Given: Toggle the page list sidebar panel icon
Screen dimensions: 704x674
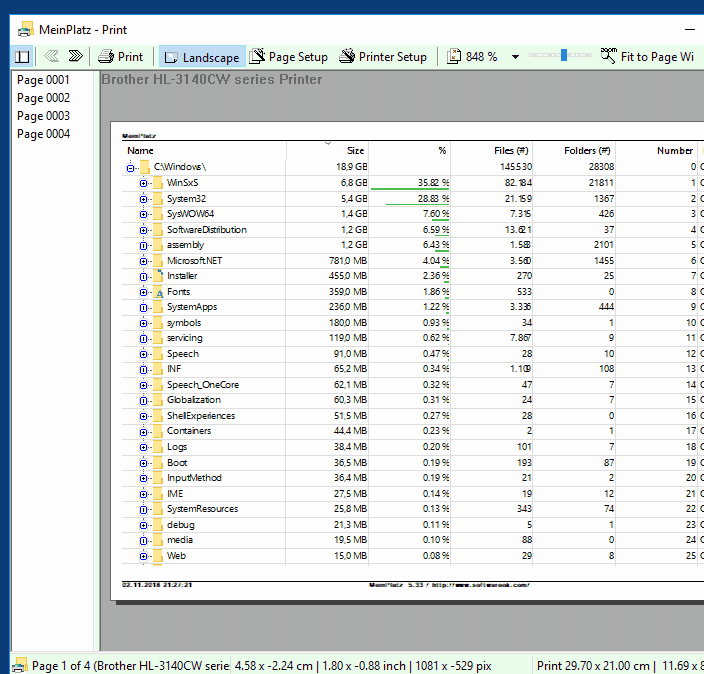Looking at the screenshot, I should 22,57.
